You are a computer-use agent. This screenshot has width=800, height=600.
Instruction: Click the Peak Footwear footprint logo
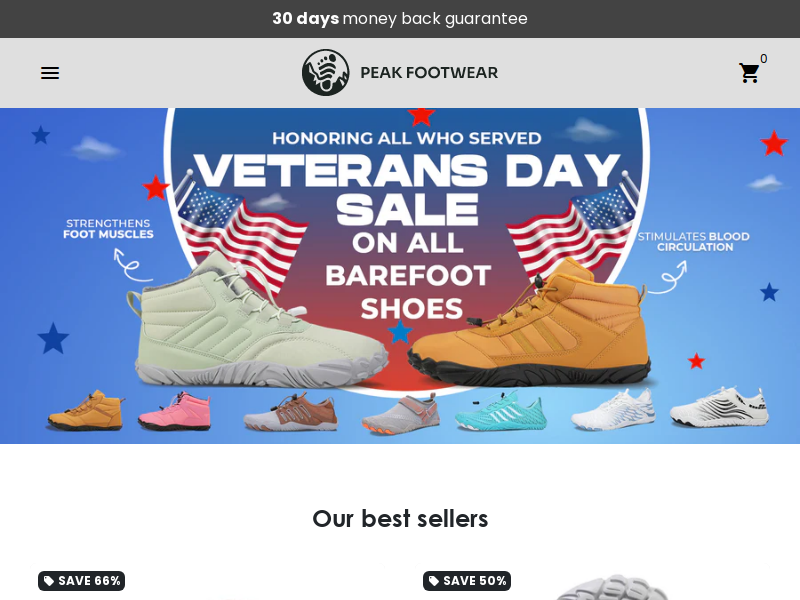[326, 72]
